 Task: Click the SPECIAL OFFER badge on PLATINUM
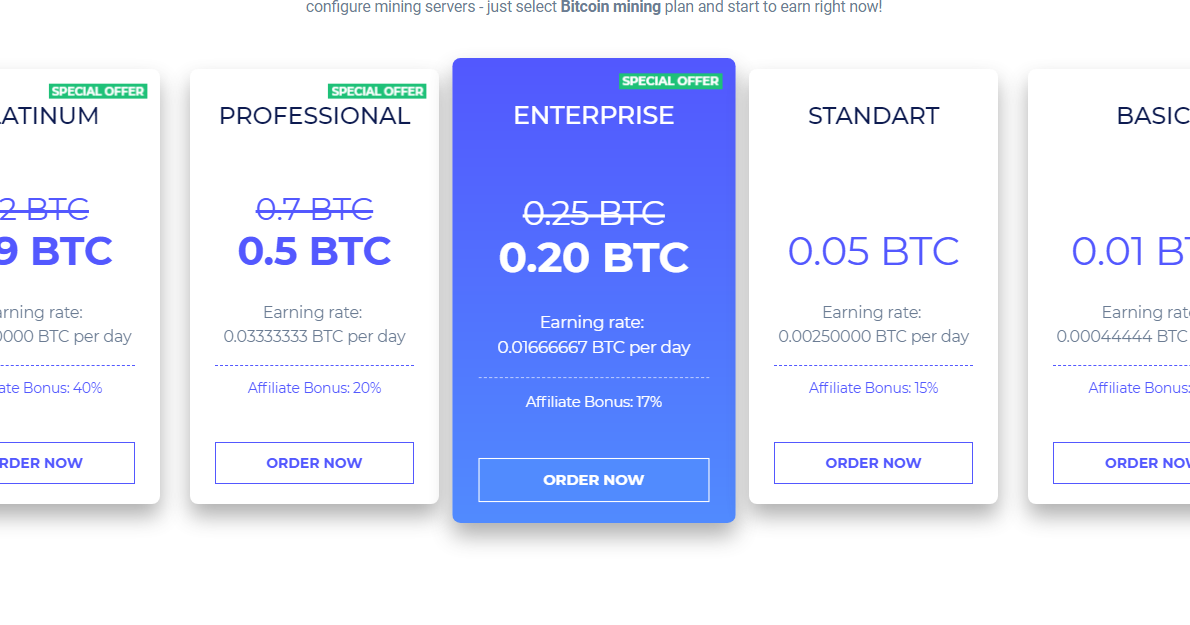(99, 90)
